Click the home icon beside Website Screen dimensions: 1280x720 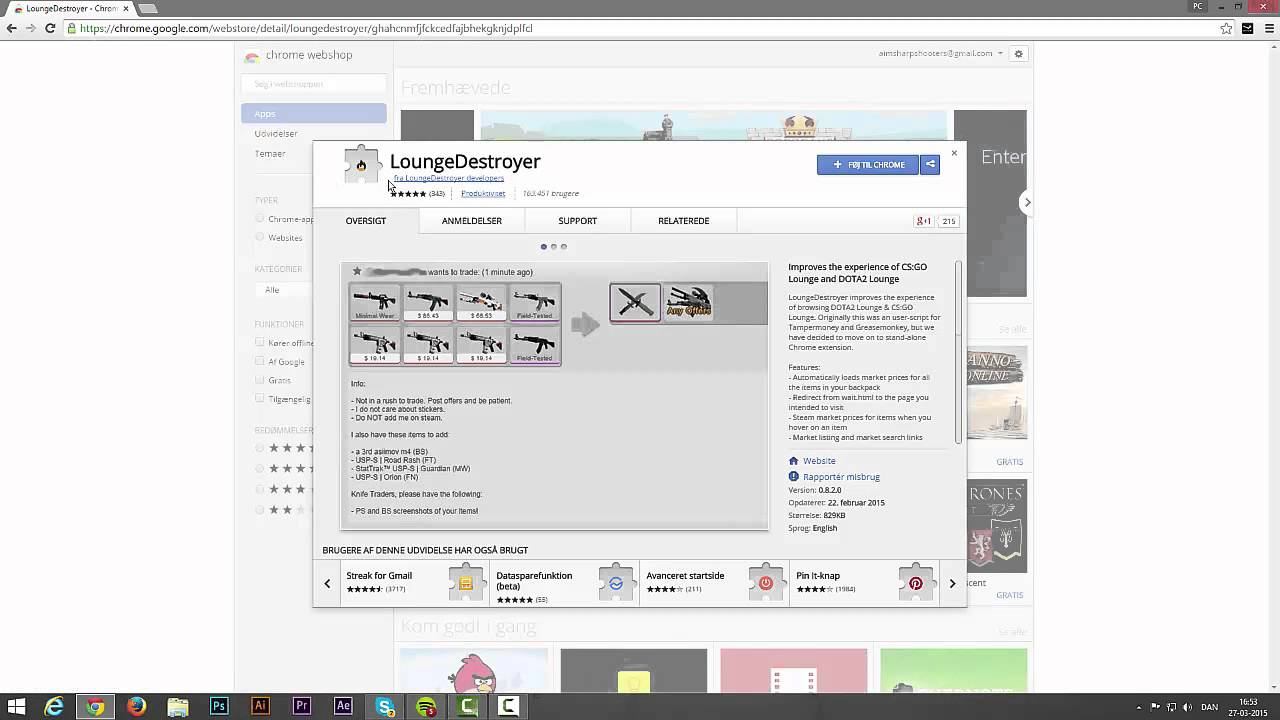coord(793,461)
